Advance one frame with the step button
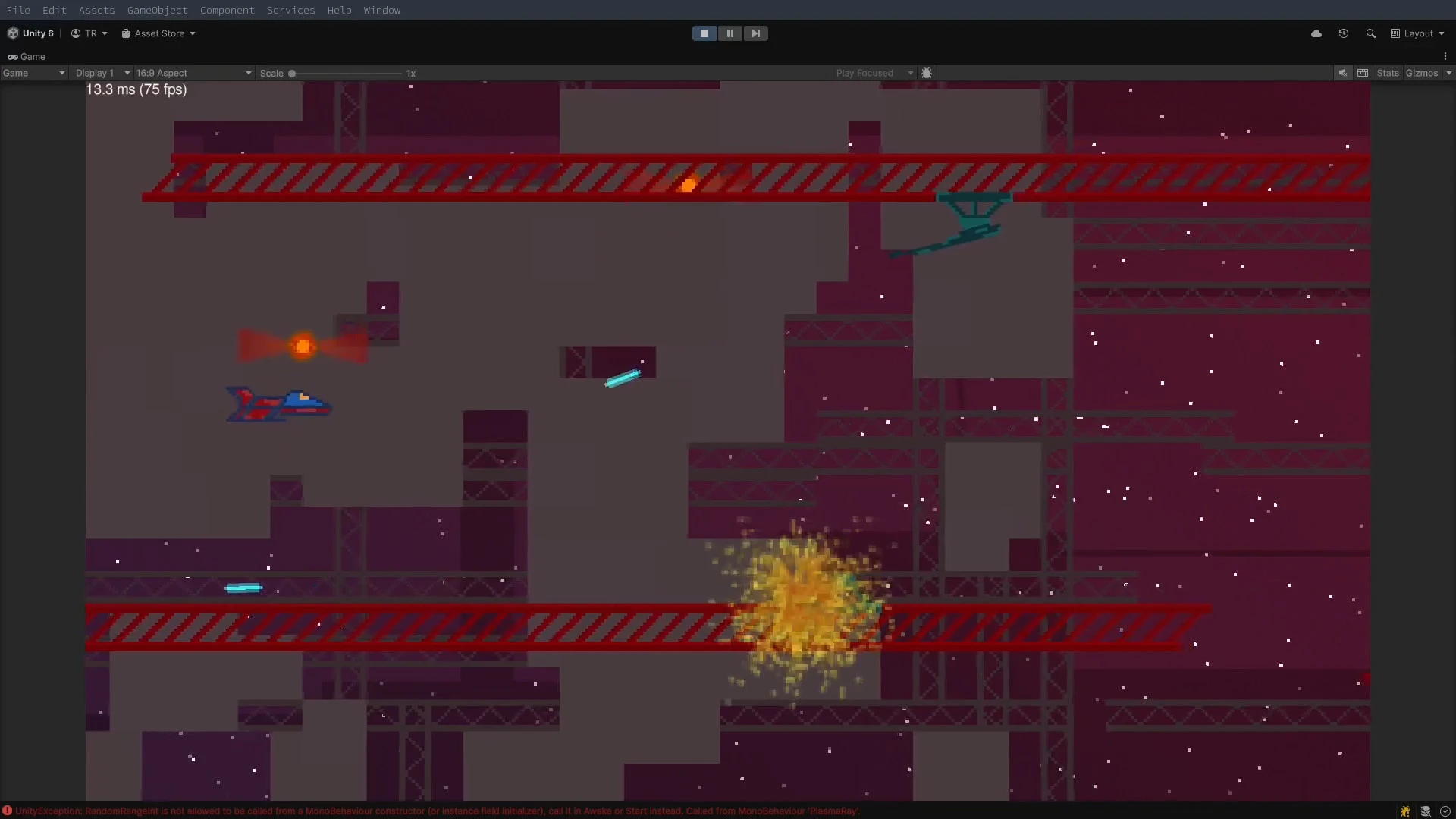Viewport: 1456px width, 819px height. [x=755, y=33]
